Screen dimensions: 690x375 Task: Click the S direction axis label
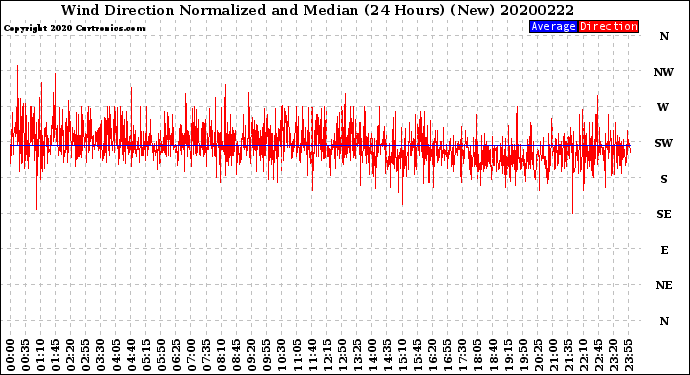(664, 179)
